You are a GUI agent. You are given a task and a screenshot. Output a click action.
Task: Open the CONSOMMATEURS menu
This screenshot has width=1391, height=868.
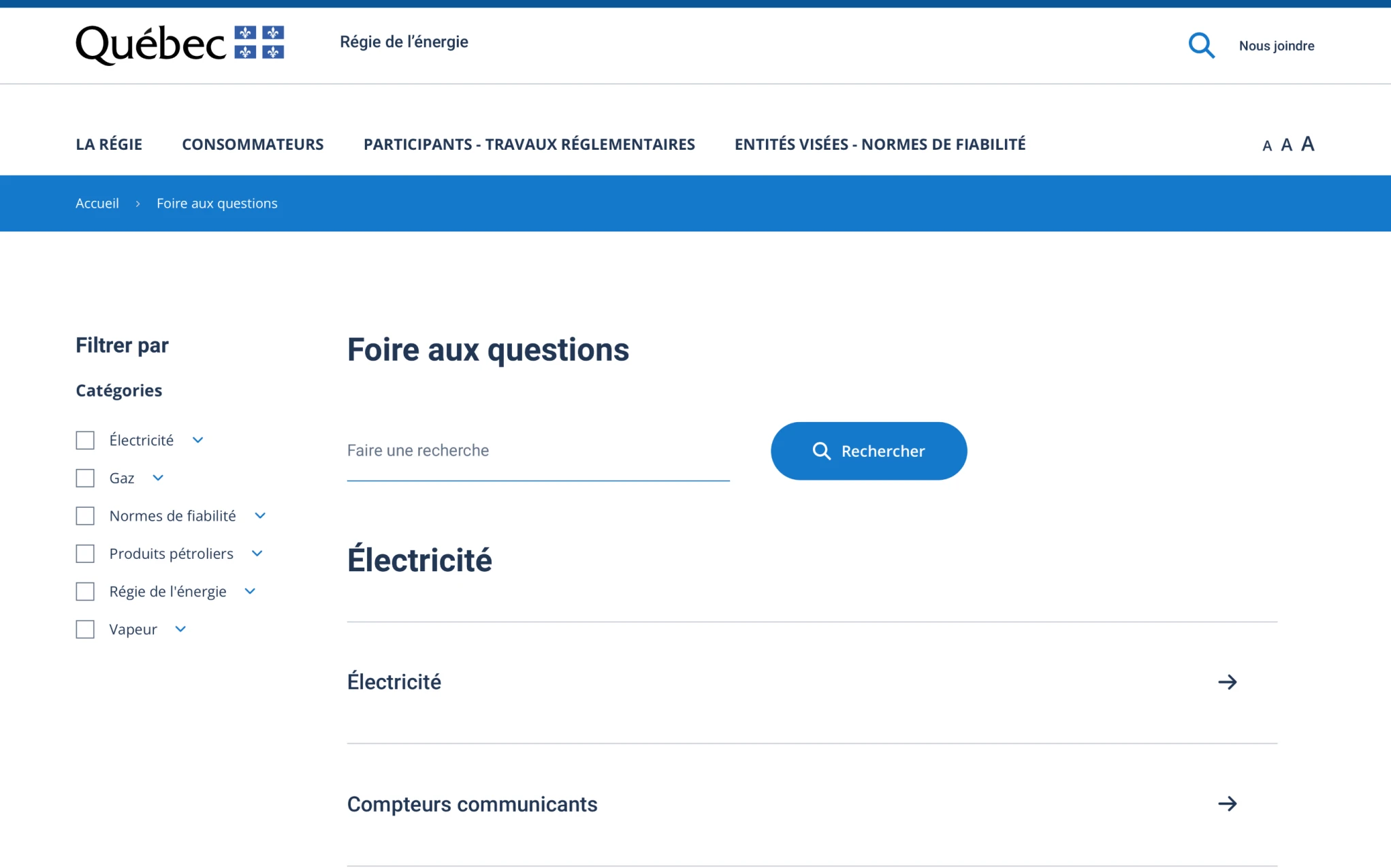click(x=253, y=144)
